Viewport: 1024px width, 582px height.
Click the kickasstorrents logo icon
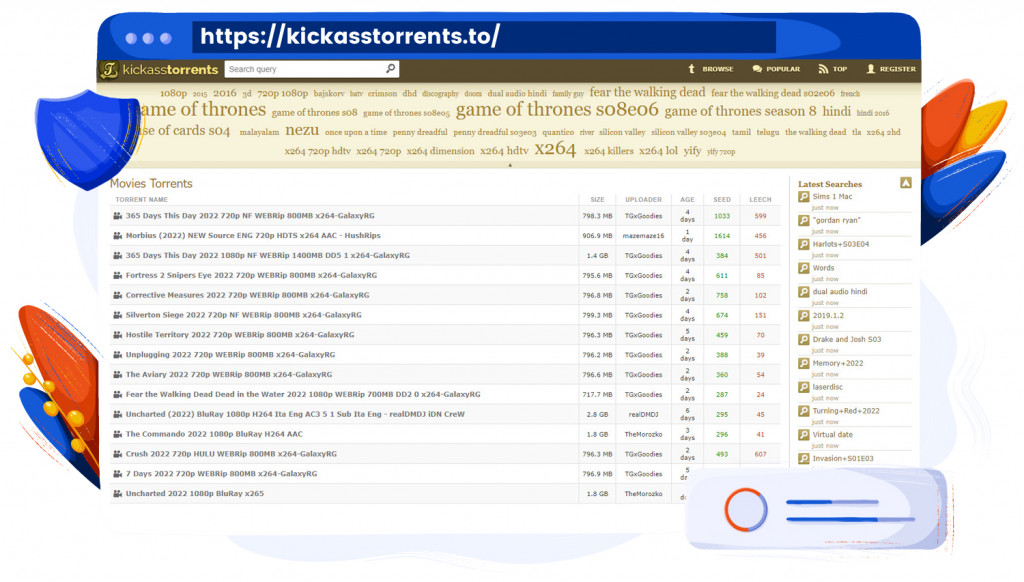click(110, 69)
